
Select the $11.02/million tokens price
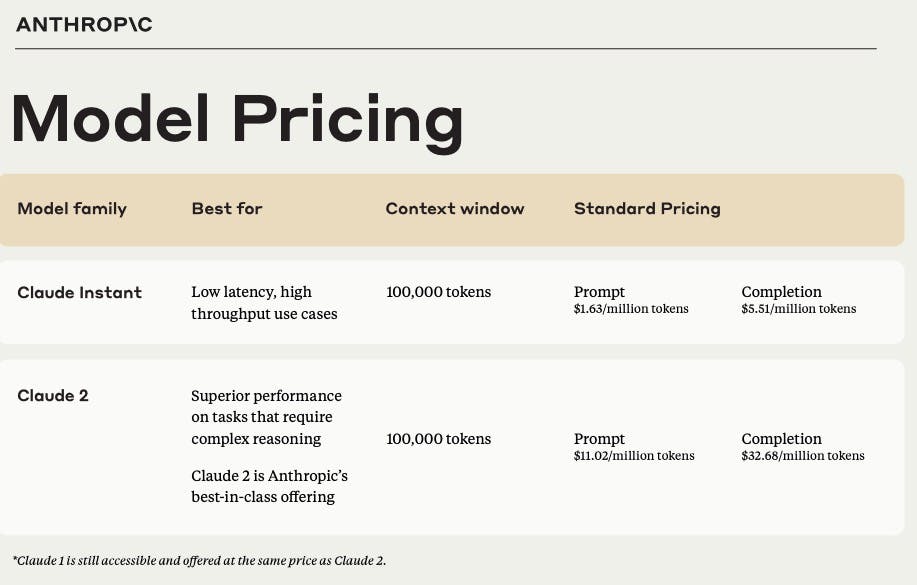point(634,456)
